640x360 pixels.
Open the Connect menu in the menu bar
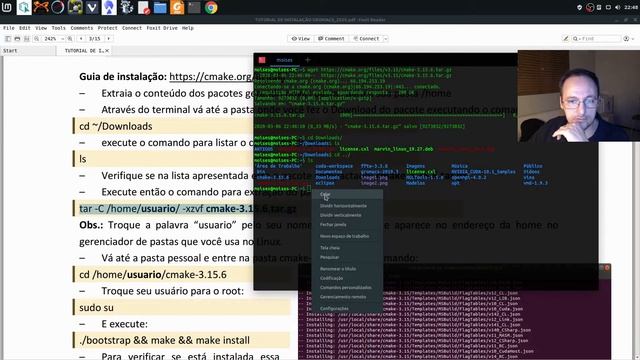point(132,28)
